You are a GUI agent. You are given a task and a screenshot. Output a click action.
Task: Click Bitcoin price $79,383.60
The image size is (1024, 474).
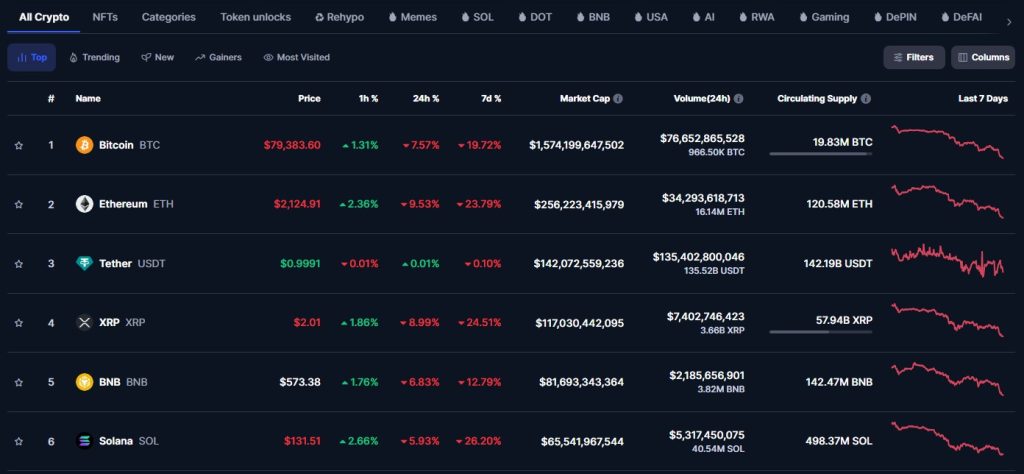pyautogui.click(x=292, y=145)
